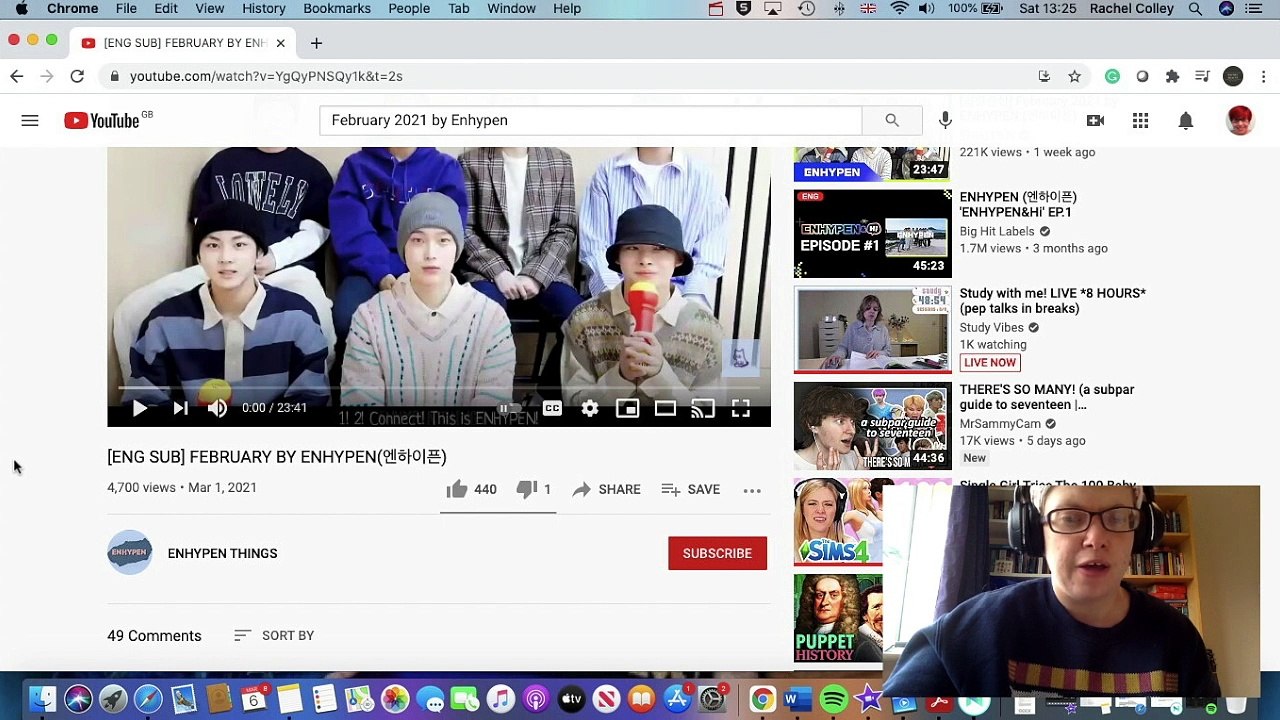The height and width of the screenshot is (720, 1280).
Task: Open Spotlight search in menu bar
Action: pyautogui.click(x=1195, y=8)
